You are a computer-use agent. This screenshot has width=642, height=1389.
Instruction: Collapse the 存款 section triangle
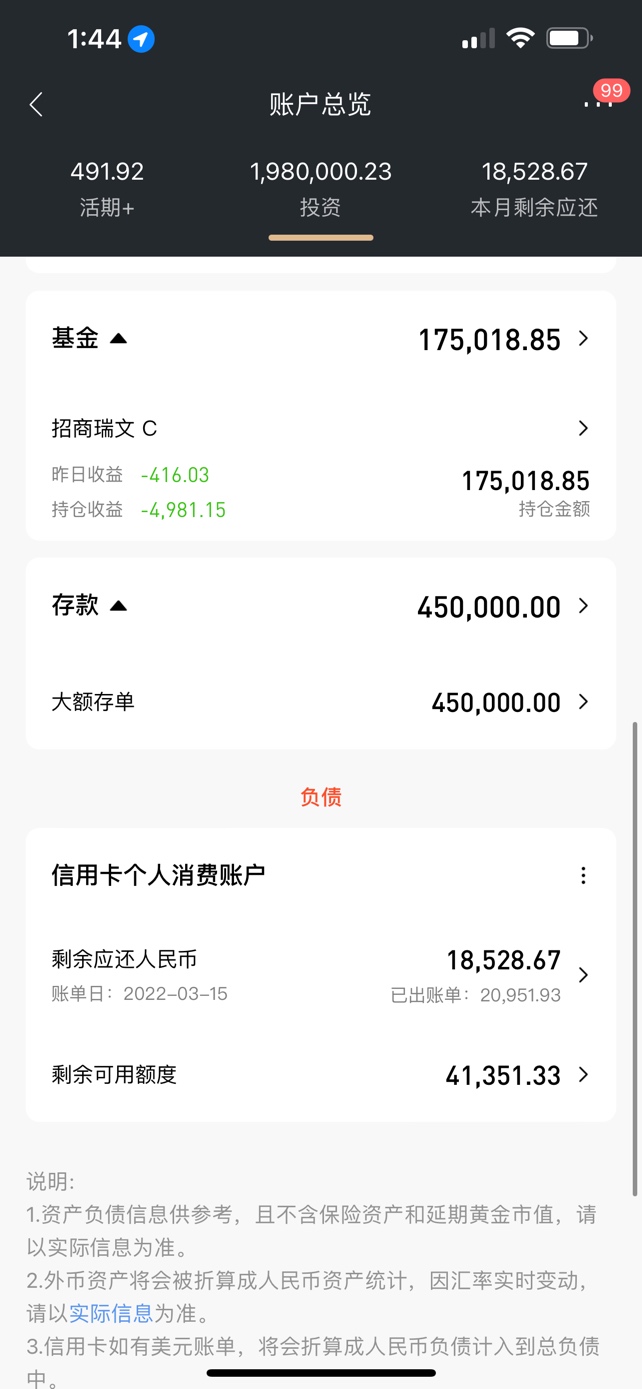click(x=118, y=606)
